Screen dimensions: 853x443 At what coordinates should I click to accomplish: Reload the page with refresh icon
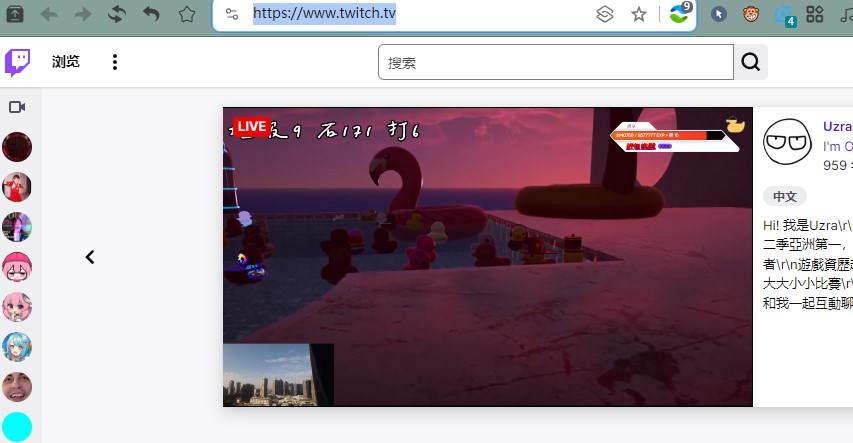point(117,14)
